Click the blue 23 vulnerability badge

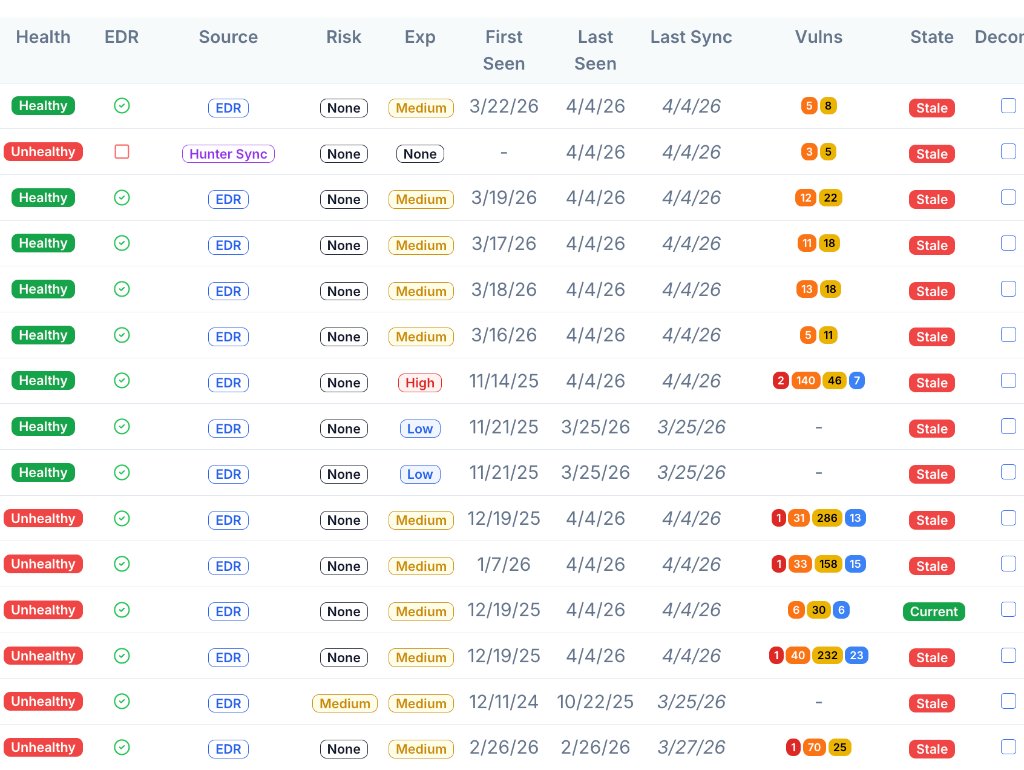(x=857, y=655)
